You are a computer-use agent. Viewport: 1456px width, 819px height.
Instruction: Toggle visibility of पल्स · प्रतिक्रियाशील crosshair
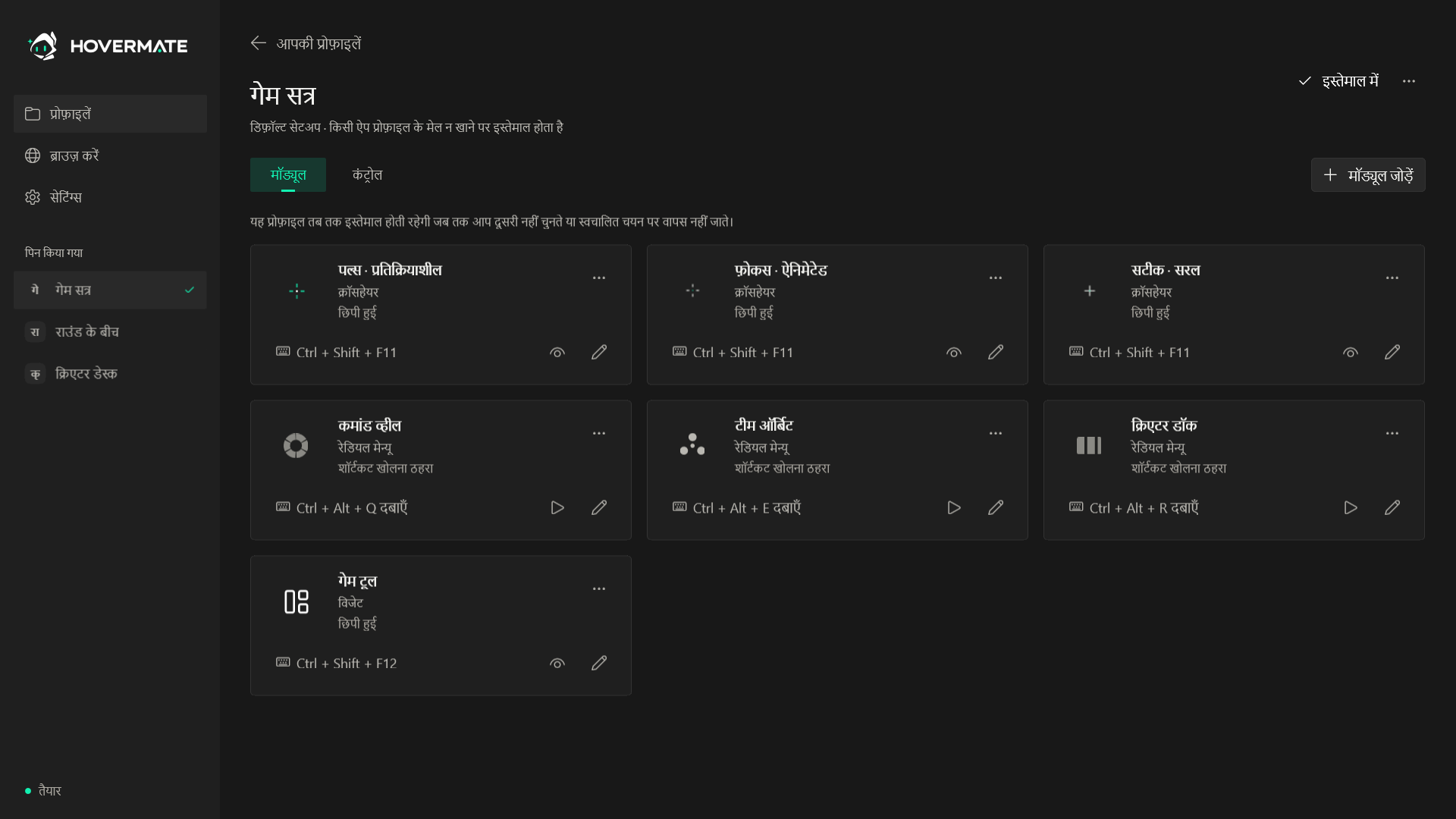click(557, 352)
